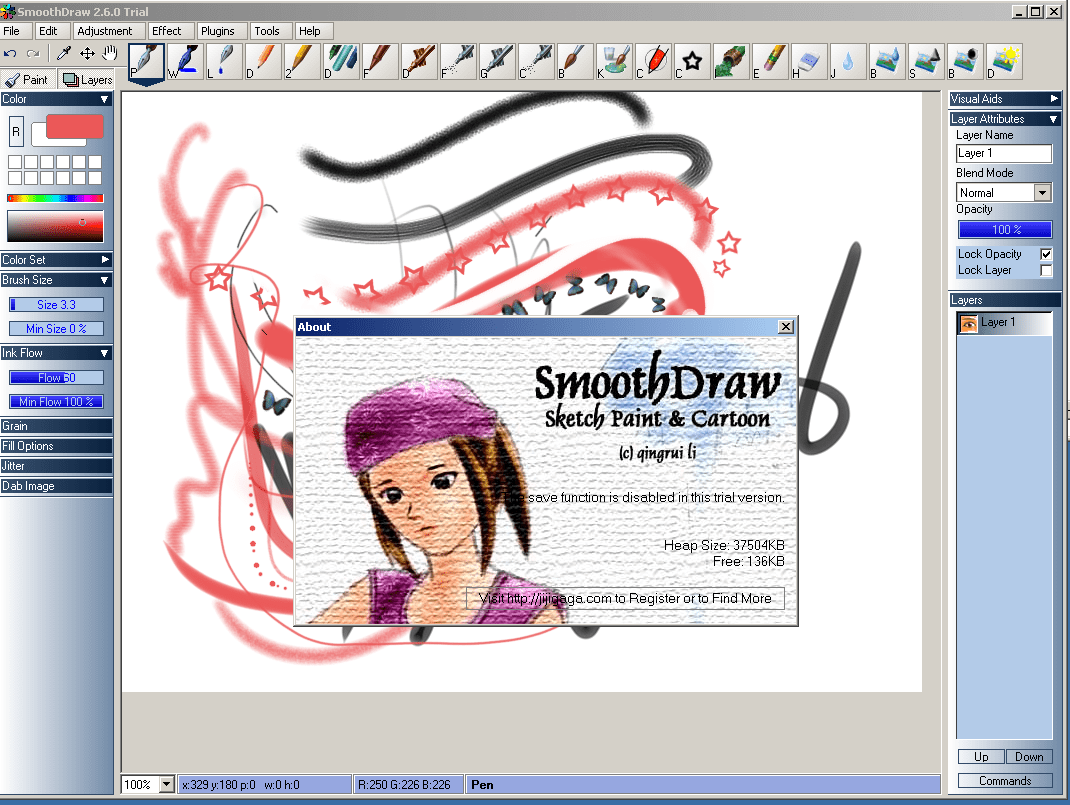Screen dimensions: 1070x805
Task: Select the star stamp tool
Action: (x=692, y=62)
